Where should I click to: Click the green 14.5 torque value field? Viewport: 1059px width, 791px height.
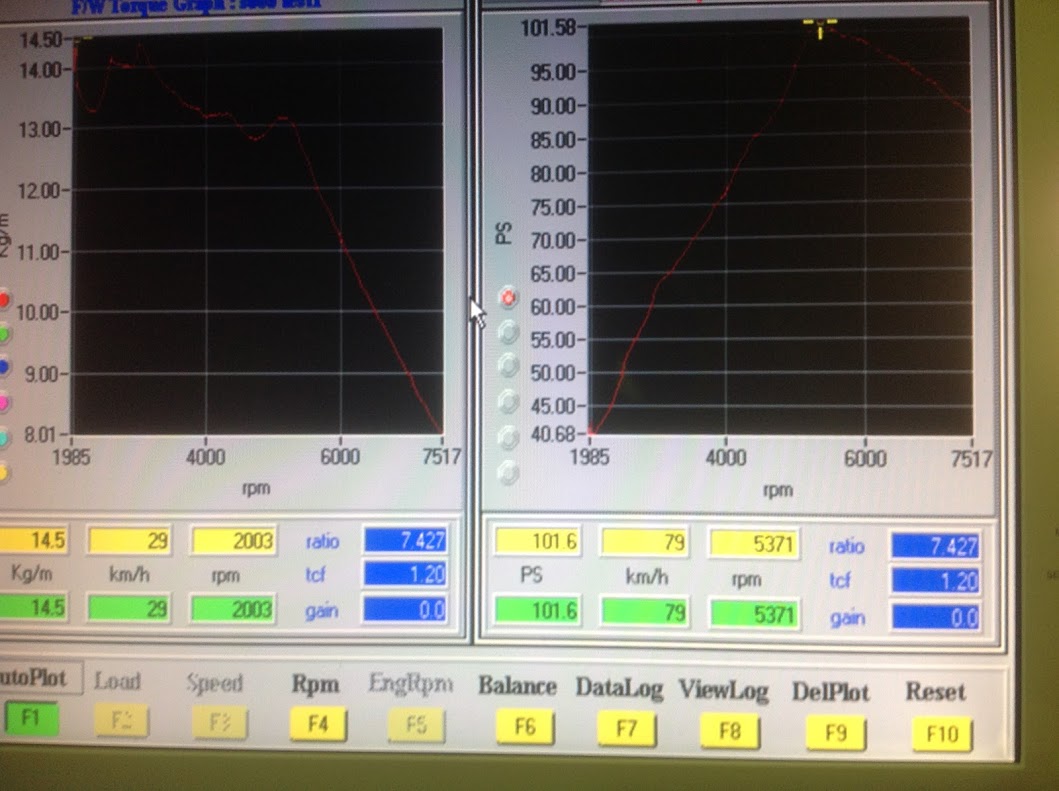(33, 608)
